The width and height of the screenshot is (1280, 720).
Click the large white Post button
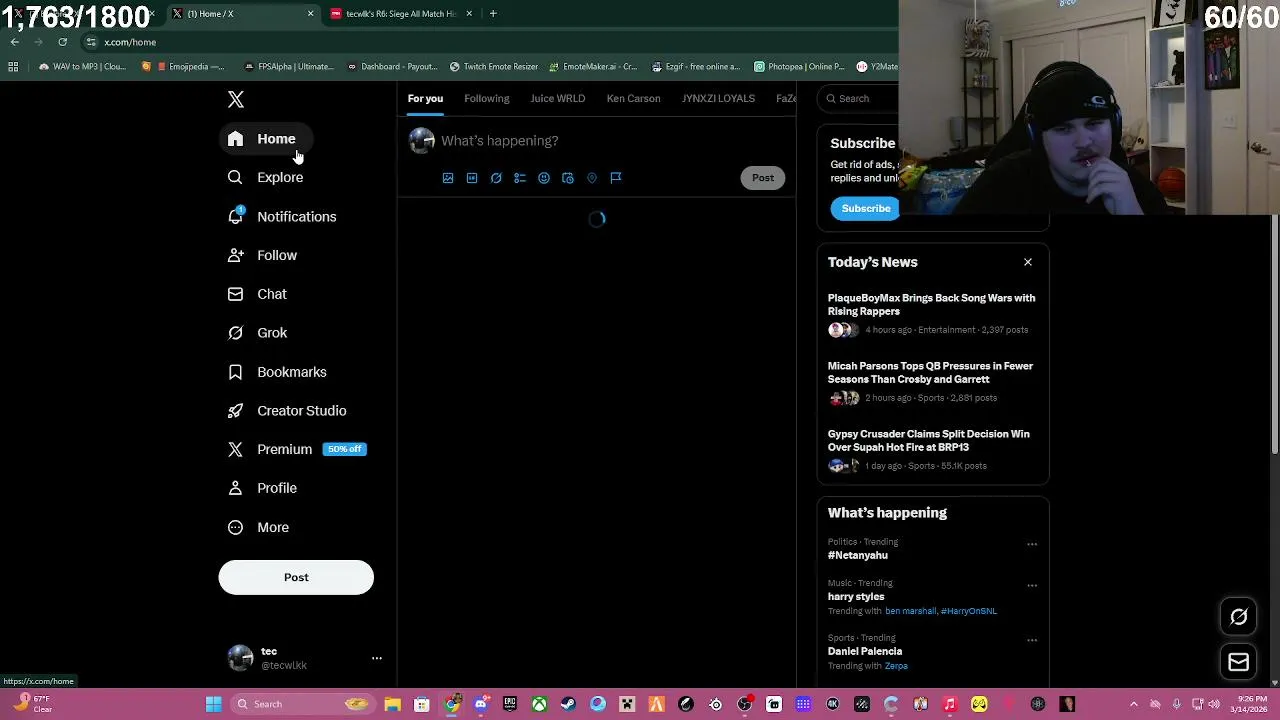click(x=296, y=577)
